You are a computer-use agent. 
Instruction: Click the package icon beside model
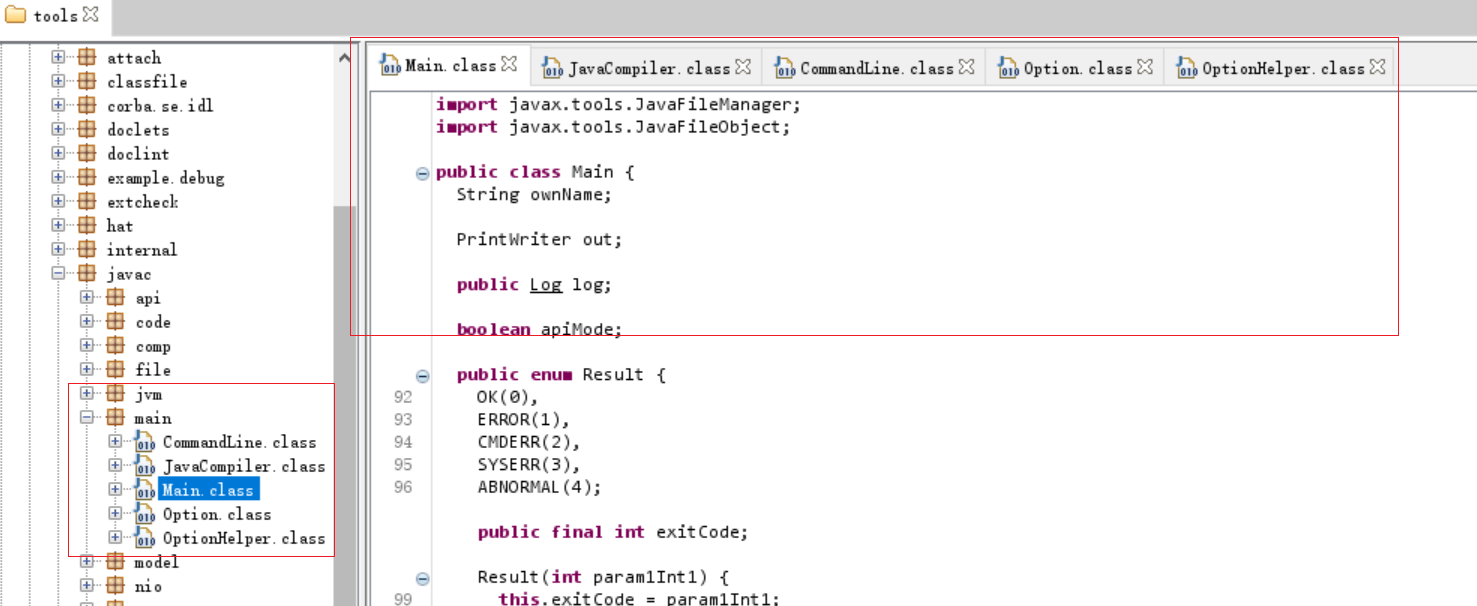[x=114, y=562]
